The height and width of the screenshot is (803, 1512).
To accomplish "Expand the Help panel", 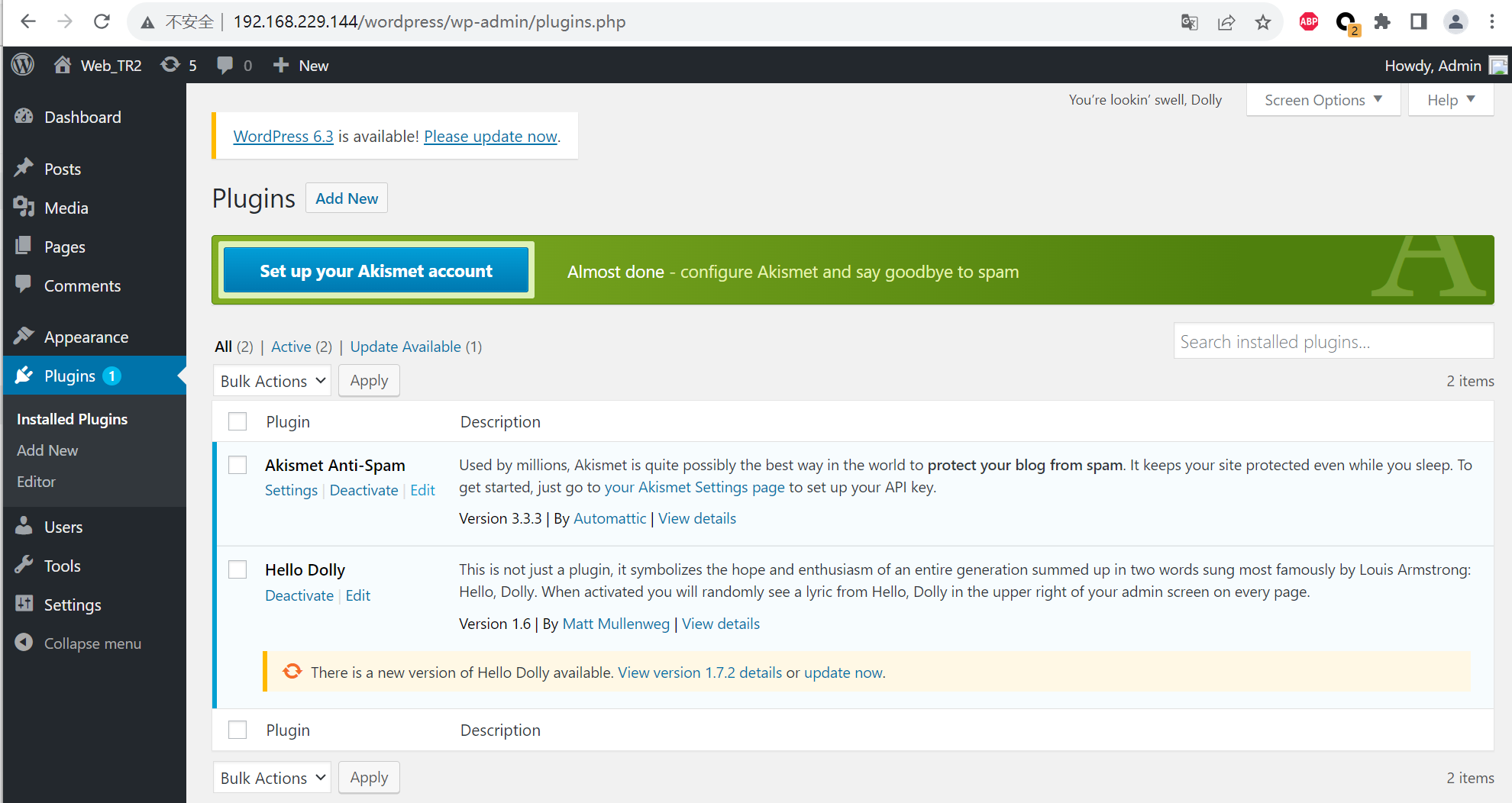I will point(1451,100).
